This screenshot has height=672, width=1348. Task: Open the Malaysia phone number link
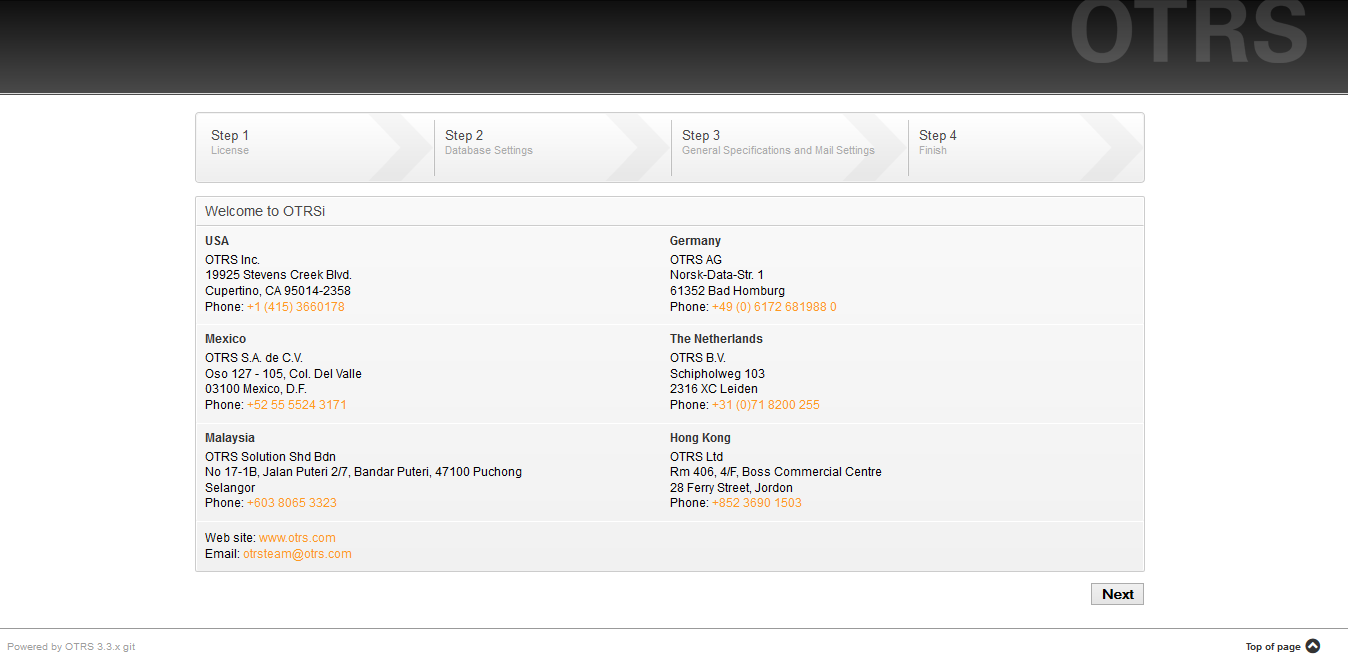point(291,503)
